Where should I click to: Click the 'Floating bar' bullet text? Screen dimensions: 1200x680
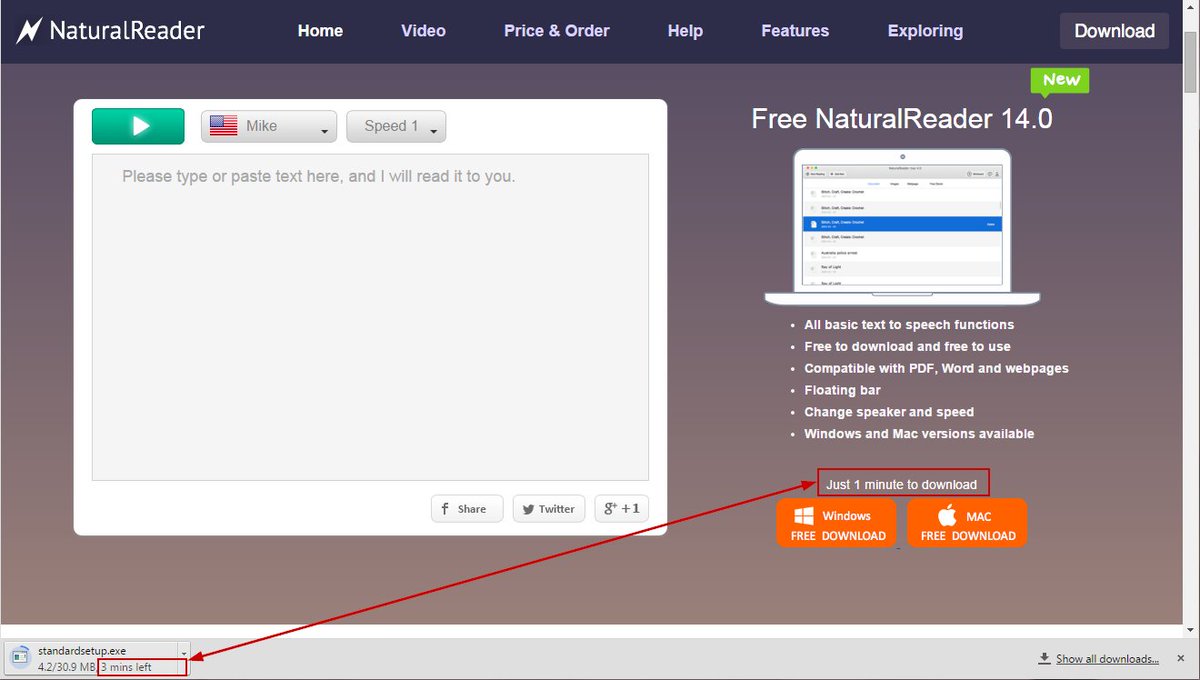point(842,390)
